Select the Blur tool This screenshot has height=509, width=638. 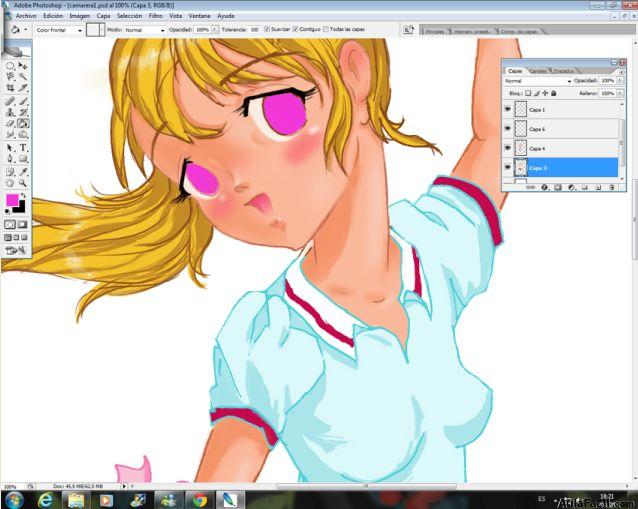tap(10, 134)
